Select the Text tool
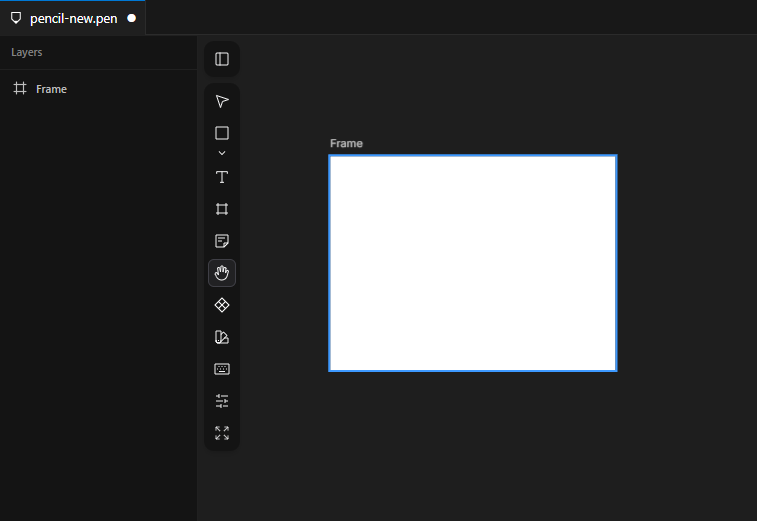 pyautogui.click(x=222, y=177)
